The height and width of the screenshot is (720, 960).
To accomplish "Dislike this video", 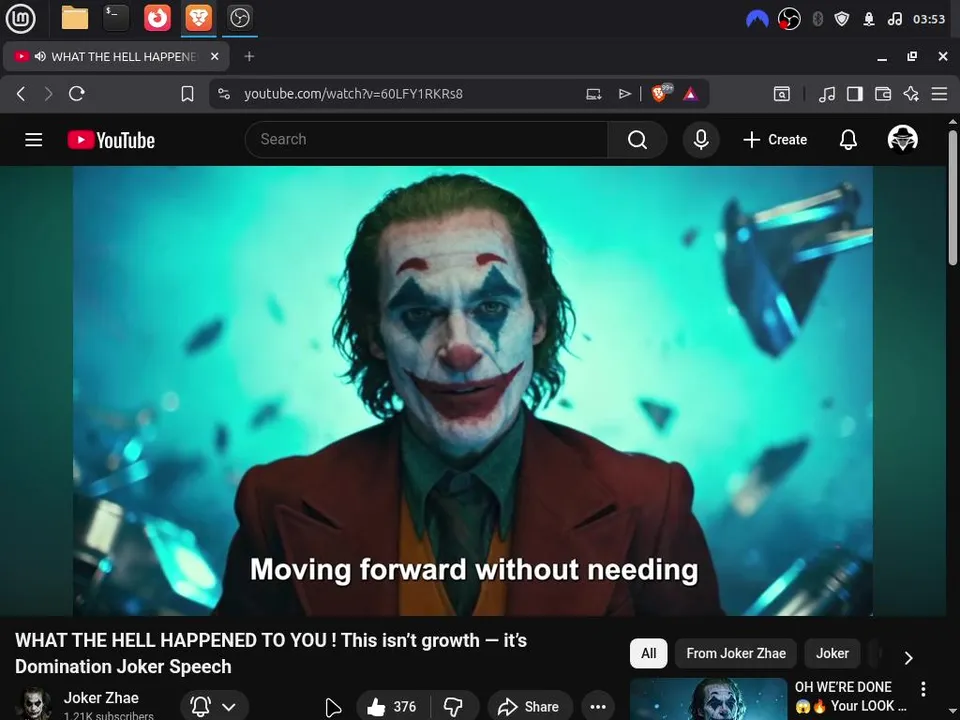I will 454,707.
